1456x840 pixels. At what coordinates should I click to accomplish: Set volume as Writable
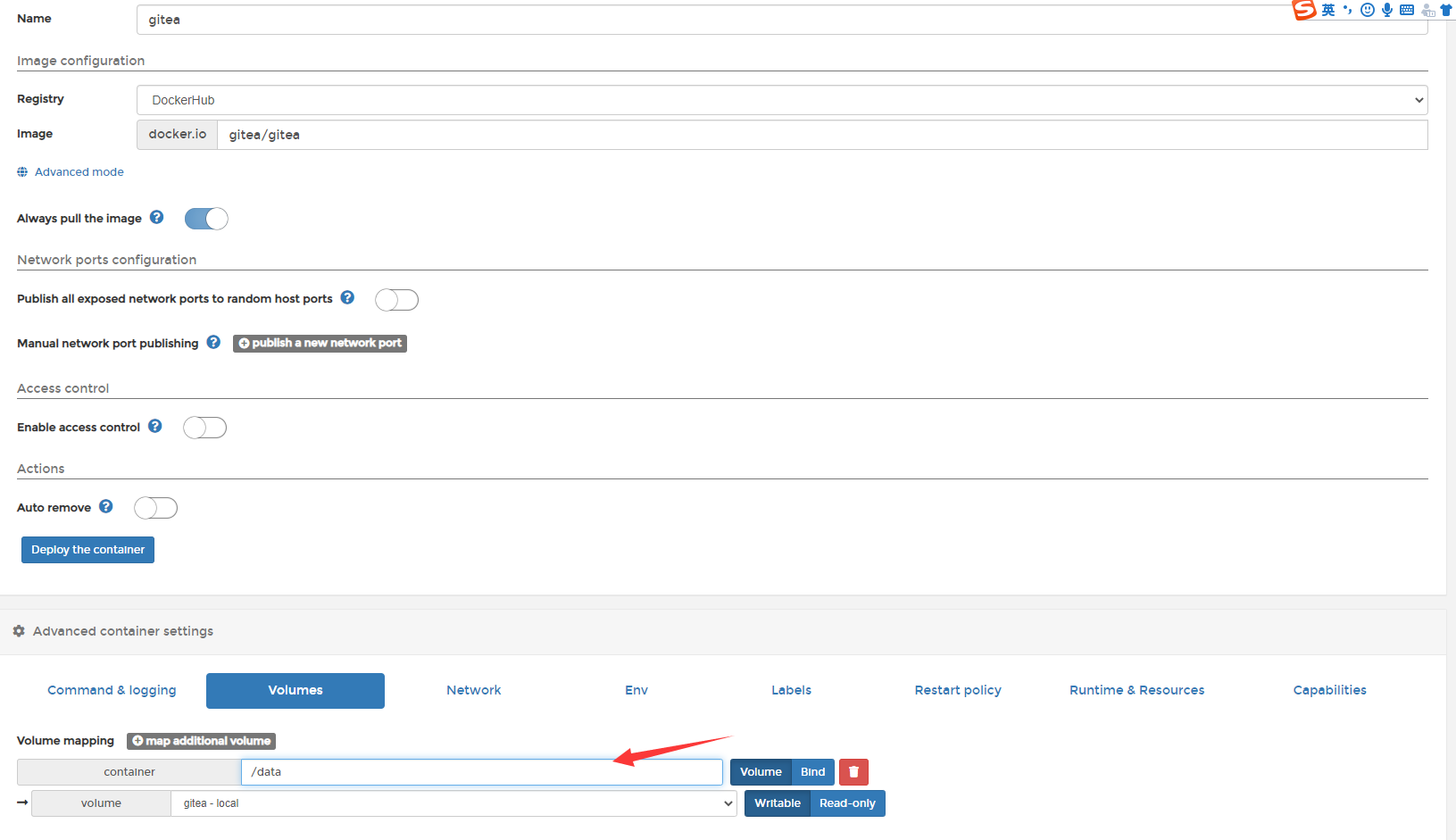pos(778,803)
